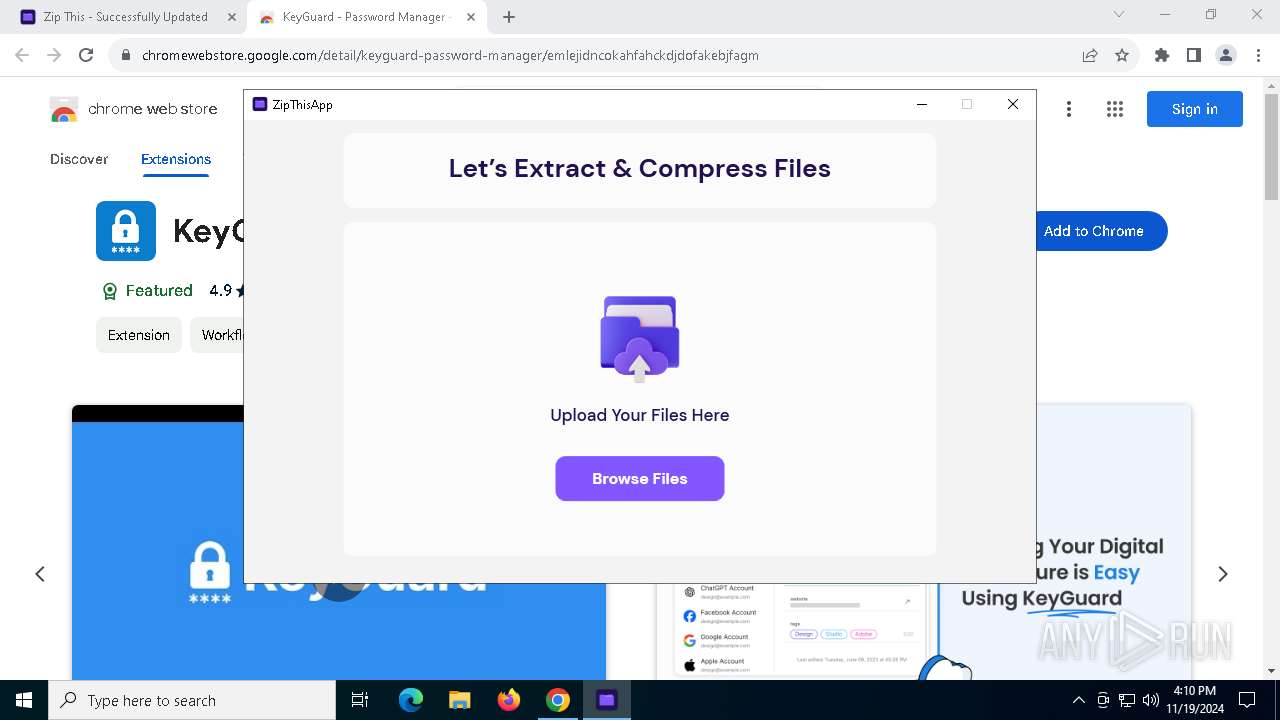Bookmark this page with star icon
This screenshot has height=720, width=1280.
[1122, 55]
